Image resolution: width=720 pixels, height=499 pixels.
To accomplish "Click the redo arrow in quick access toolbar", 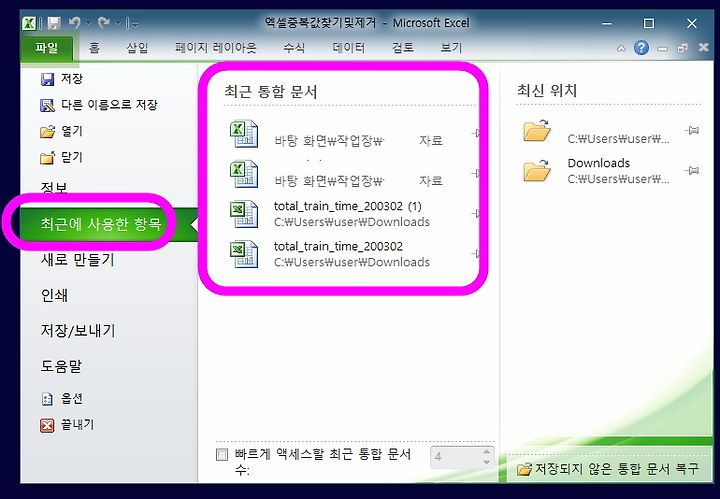I will [104, 22].
